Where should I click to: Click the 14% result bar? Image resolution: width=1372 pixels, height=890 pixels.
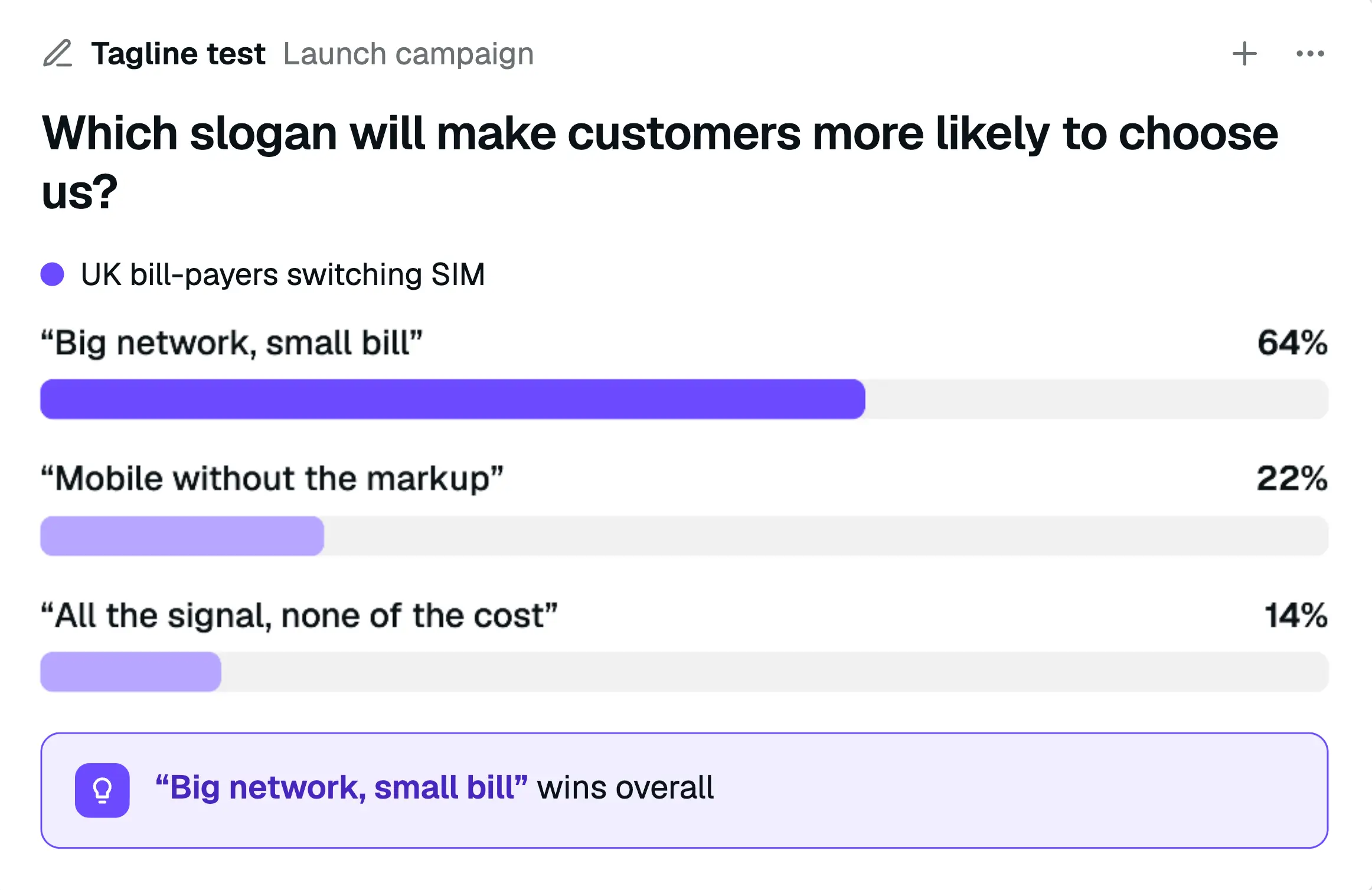[684, 672]
